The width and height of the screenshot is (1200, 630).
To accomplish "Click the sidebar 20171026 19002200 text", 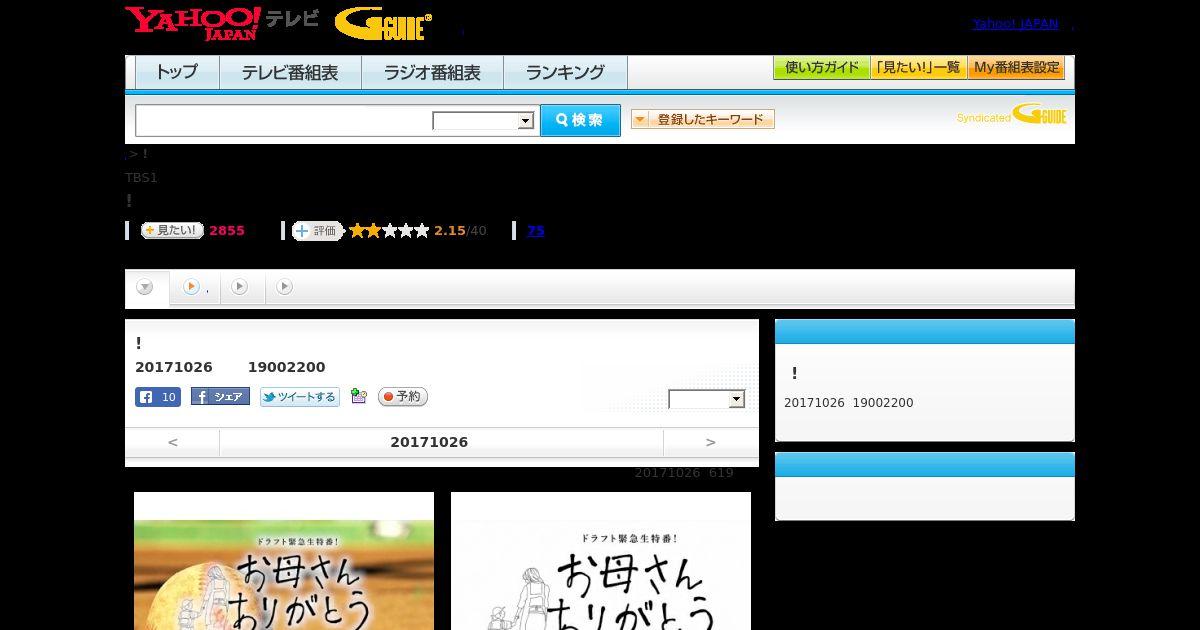I will coord(849,403).
